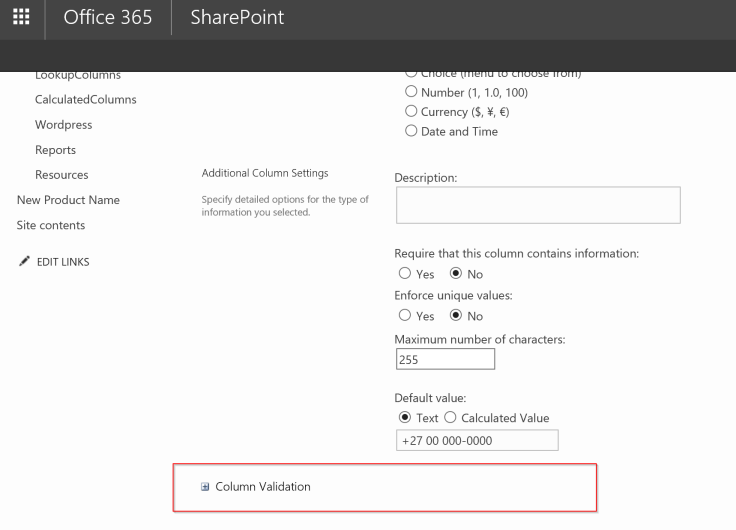The height and width of the screenshot is (530, 736).
Task: Expand the Column Validation plus icon
Action: coord(206,487)
